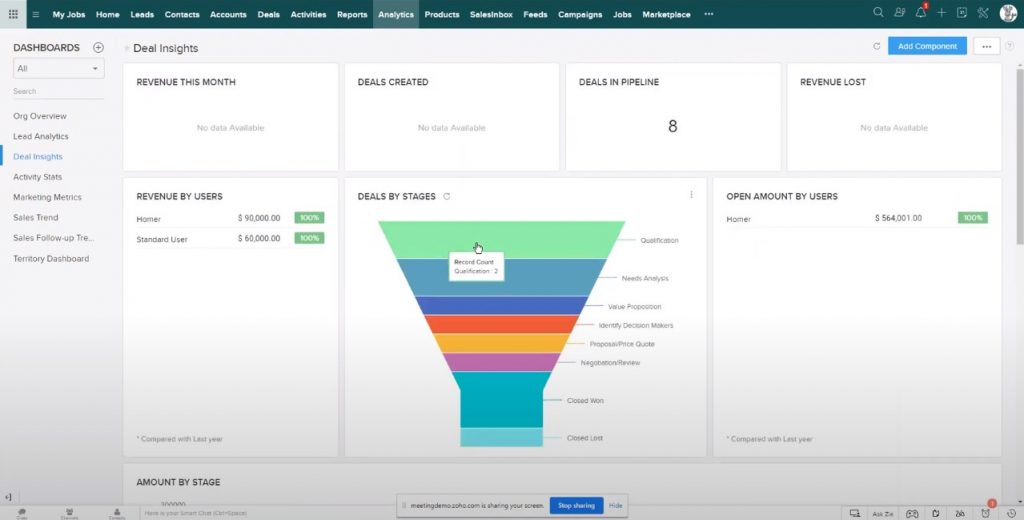Open the Leads module
Viewport: 1024px width, 520px height.
[142, 14]
